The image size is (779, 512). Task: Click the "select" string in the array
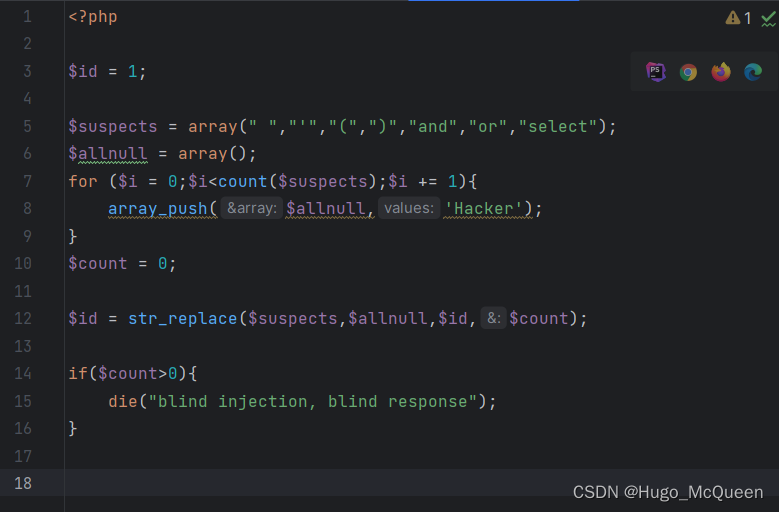[x=557, y=127]
